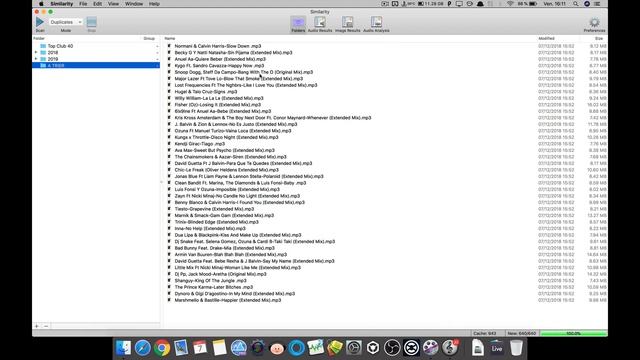Add a folder with the plus button
The width and height of the screenshot is (640, 360).
37,326
